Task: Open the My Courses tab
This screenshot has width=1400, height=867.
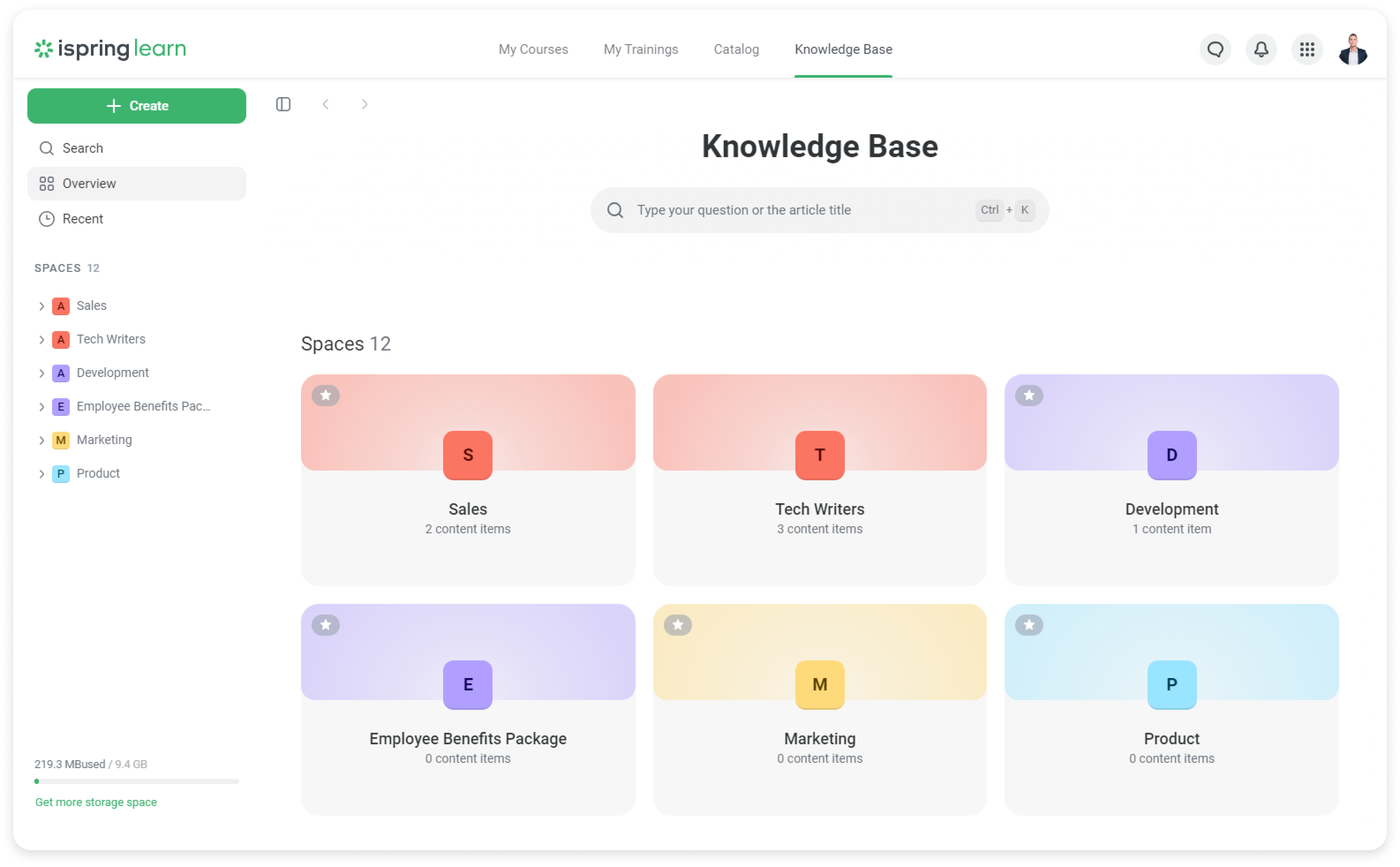Action: click(x=533, y=49)
